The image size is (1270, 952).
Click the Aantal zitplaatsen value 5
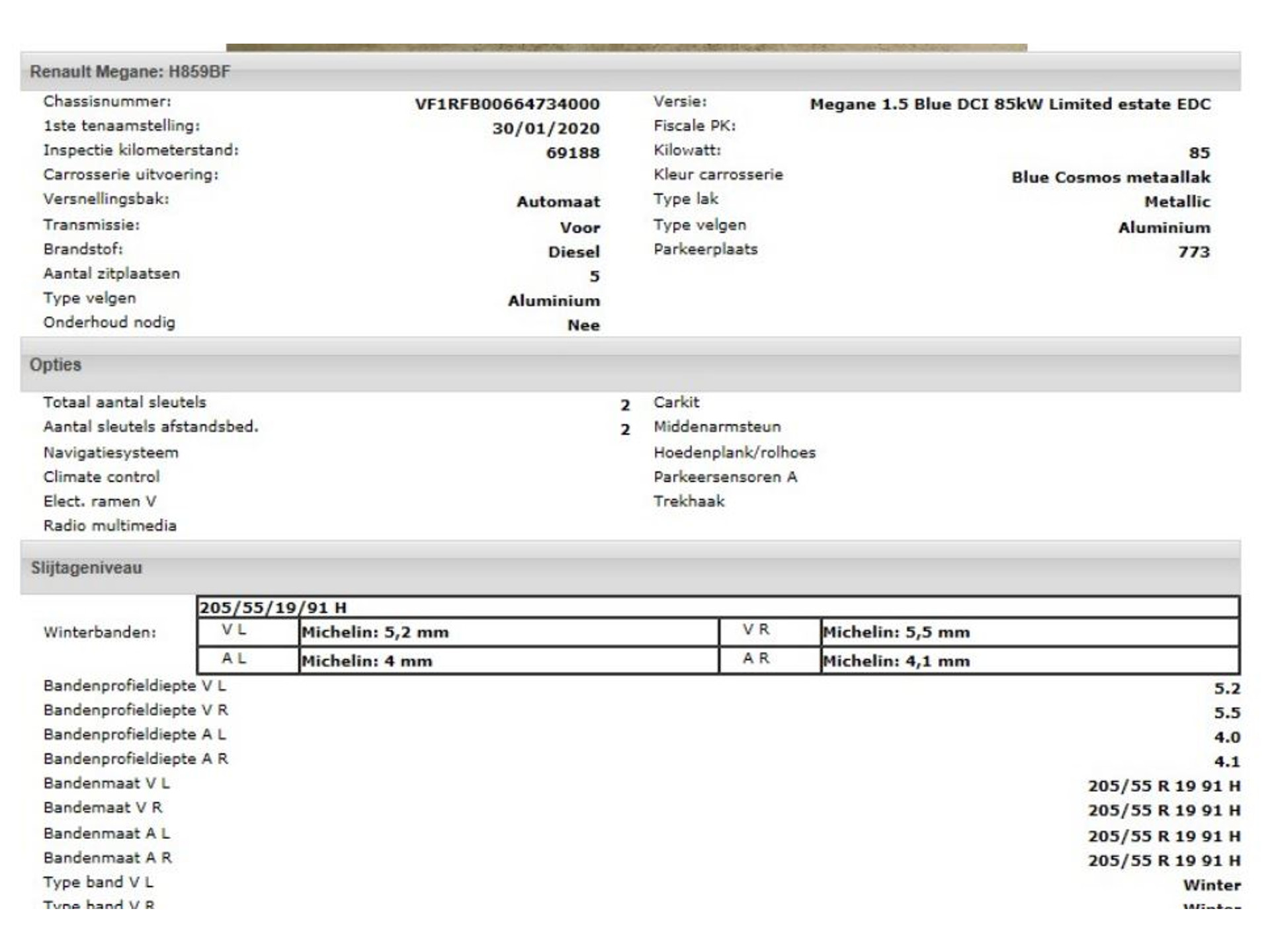coord(595,276)
